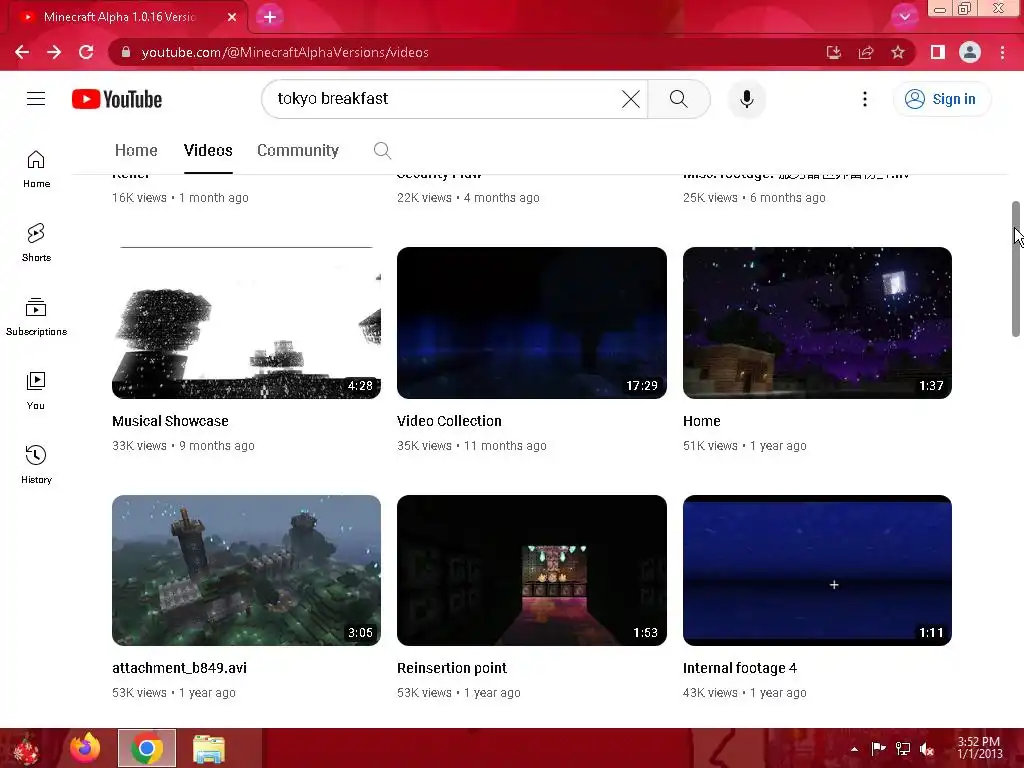The height and width of the screenshot is (768, 1024).
Task: Launch Firefox from the taskbar
Action: tap(86, 748)
